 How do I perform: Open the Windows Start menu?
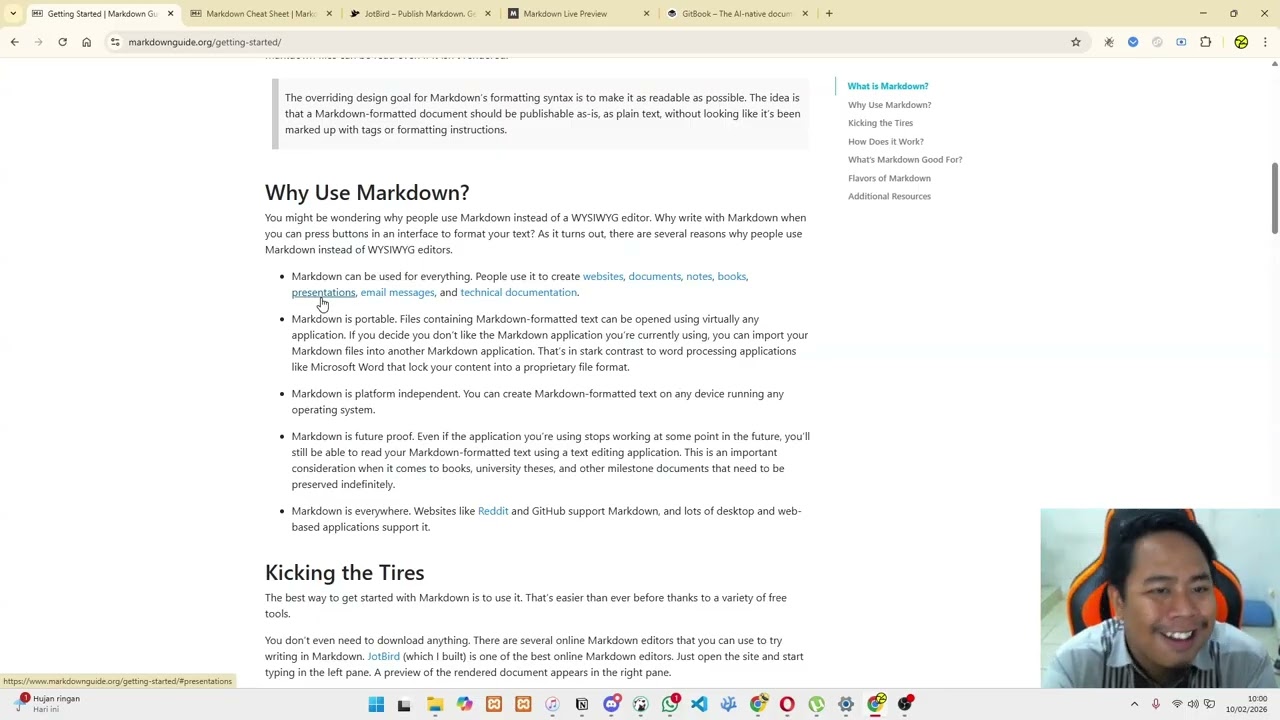click(x=376, y=704)
